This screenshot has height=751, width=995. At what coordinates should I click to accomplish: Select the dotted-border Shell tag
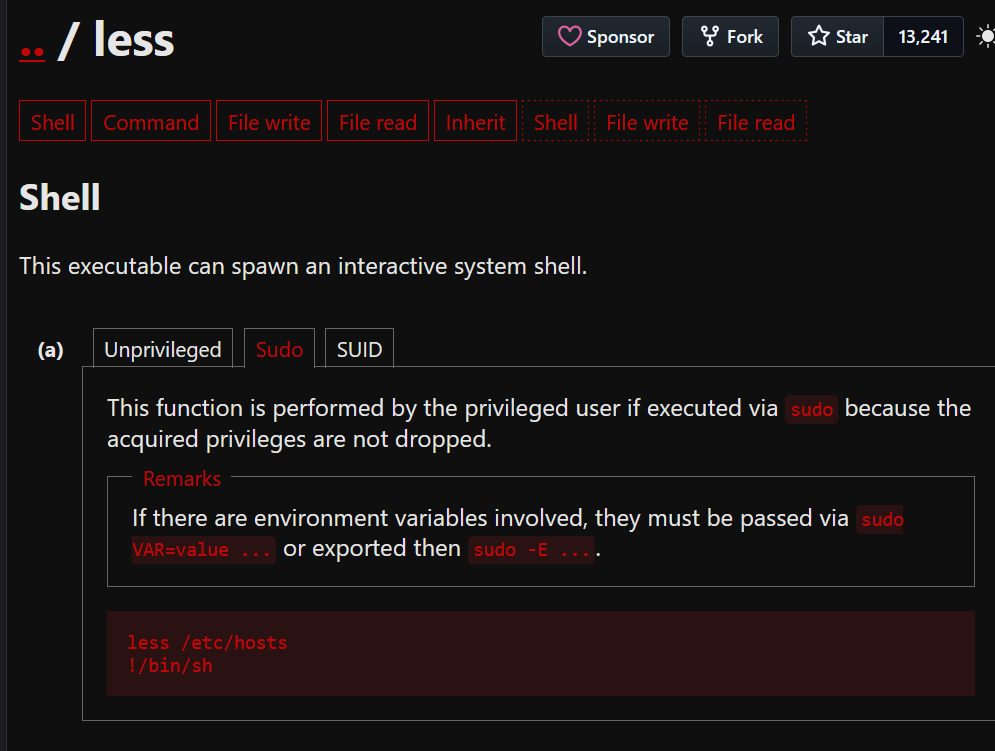click(556, 121)
